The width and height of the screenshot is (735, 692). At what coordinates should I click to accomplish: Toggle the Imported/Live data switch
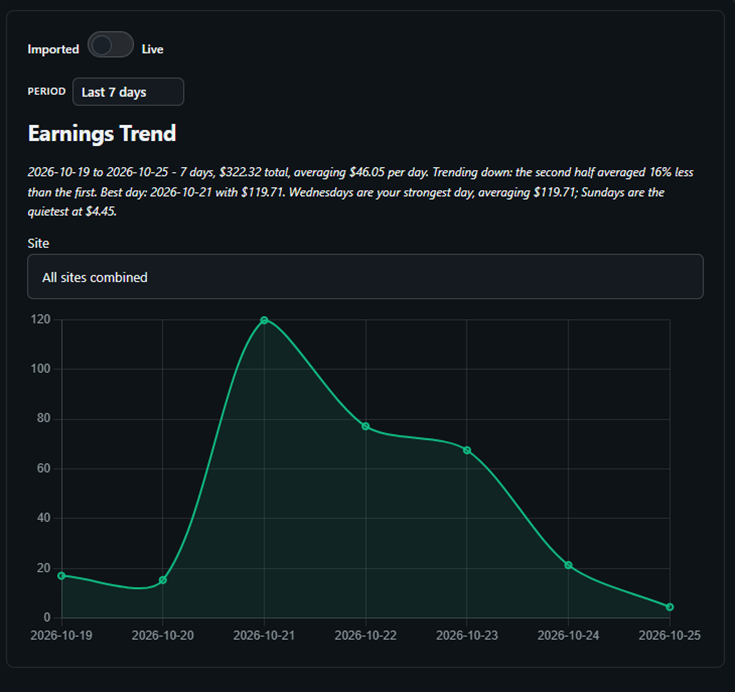point(111,45)
